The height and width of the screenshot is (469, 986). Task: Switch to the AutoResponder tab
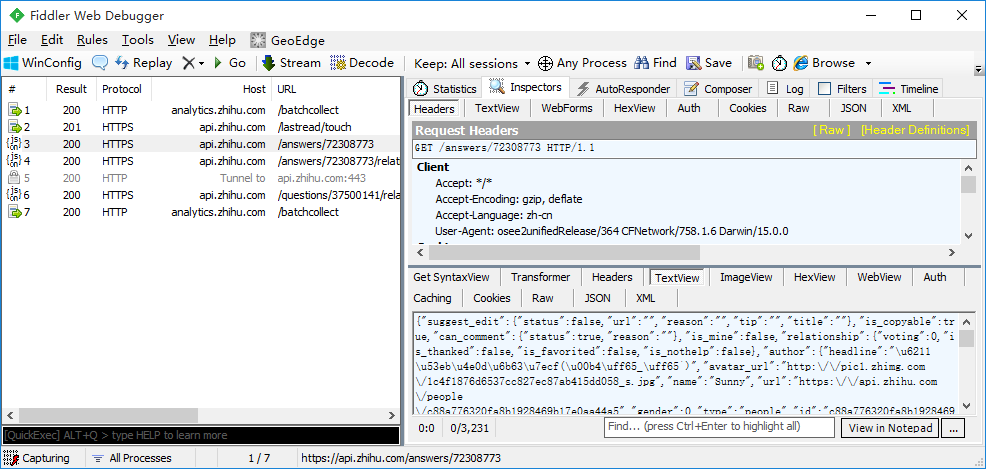point(624,89)
